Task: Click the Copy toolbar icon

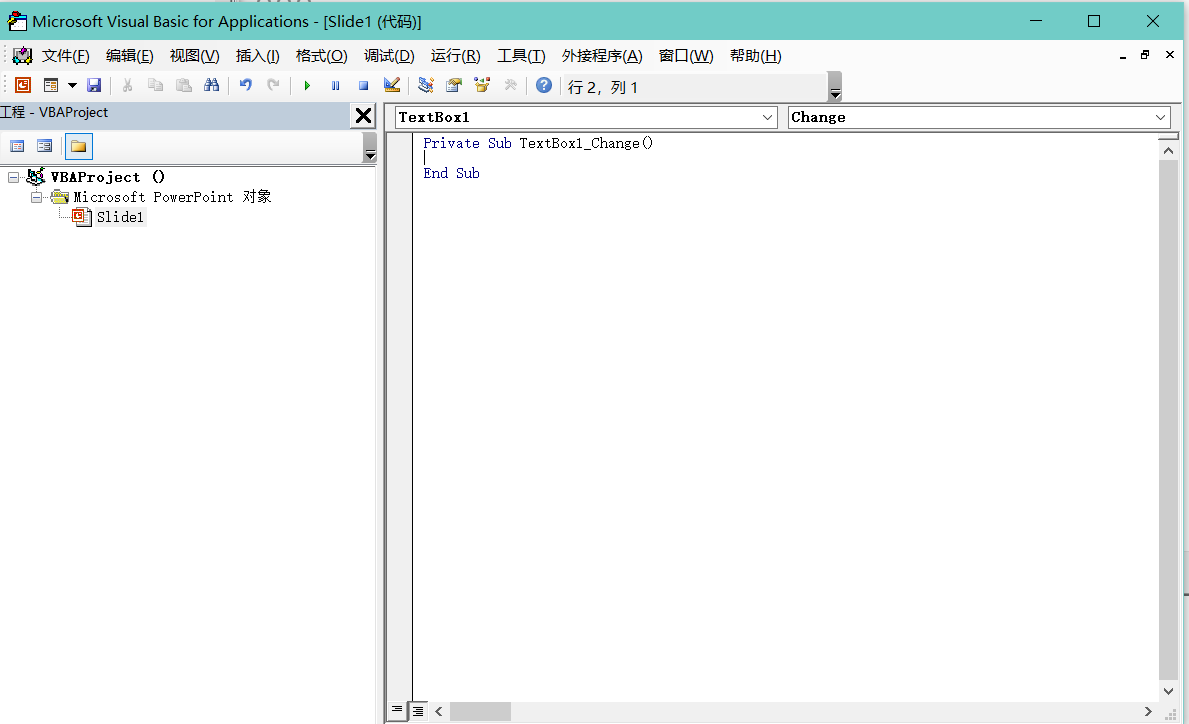Action: (x=155, y=86)
